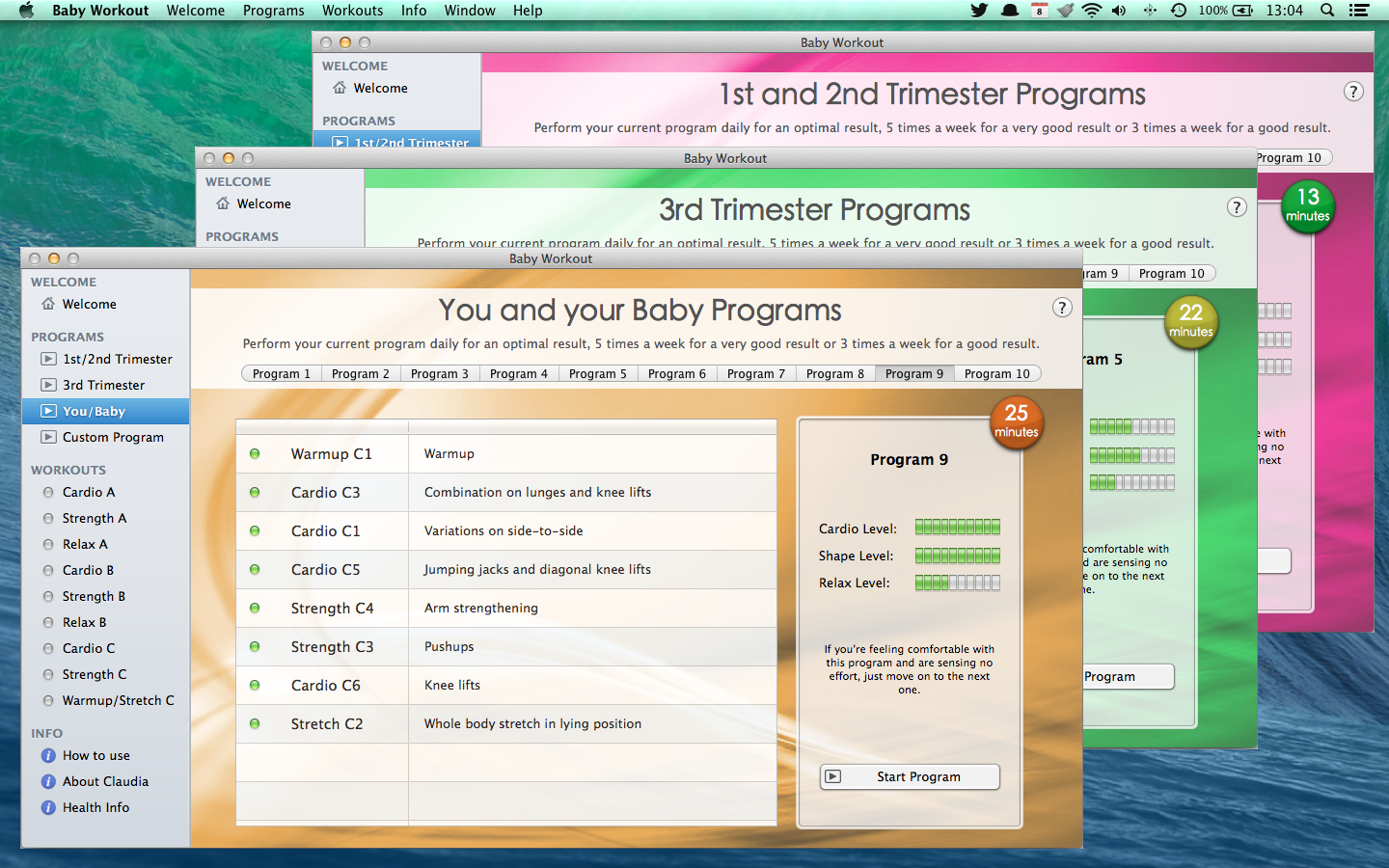
Task: Click help icon in 1st/2nd Trimester window
Action: 1353,92
